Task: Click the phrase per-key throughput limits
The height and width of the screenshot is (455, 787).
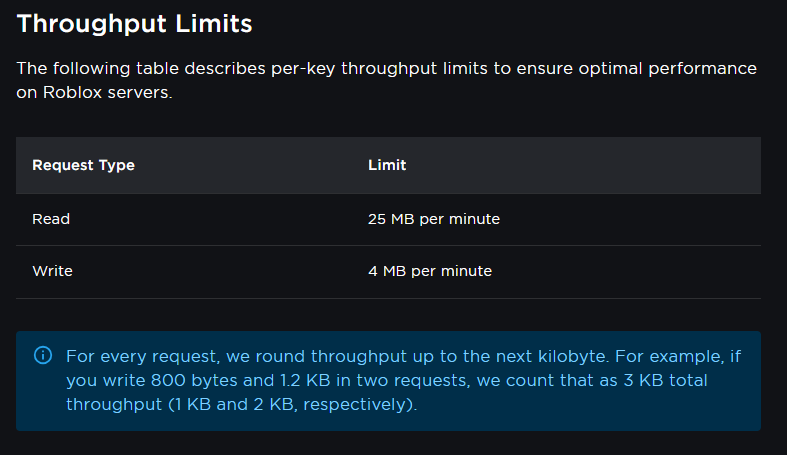Action: tap(379, 68)
